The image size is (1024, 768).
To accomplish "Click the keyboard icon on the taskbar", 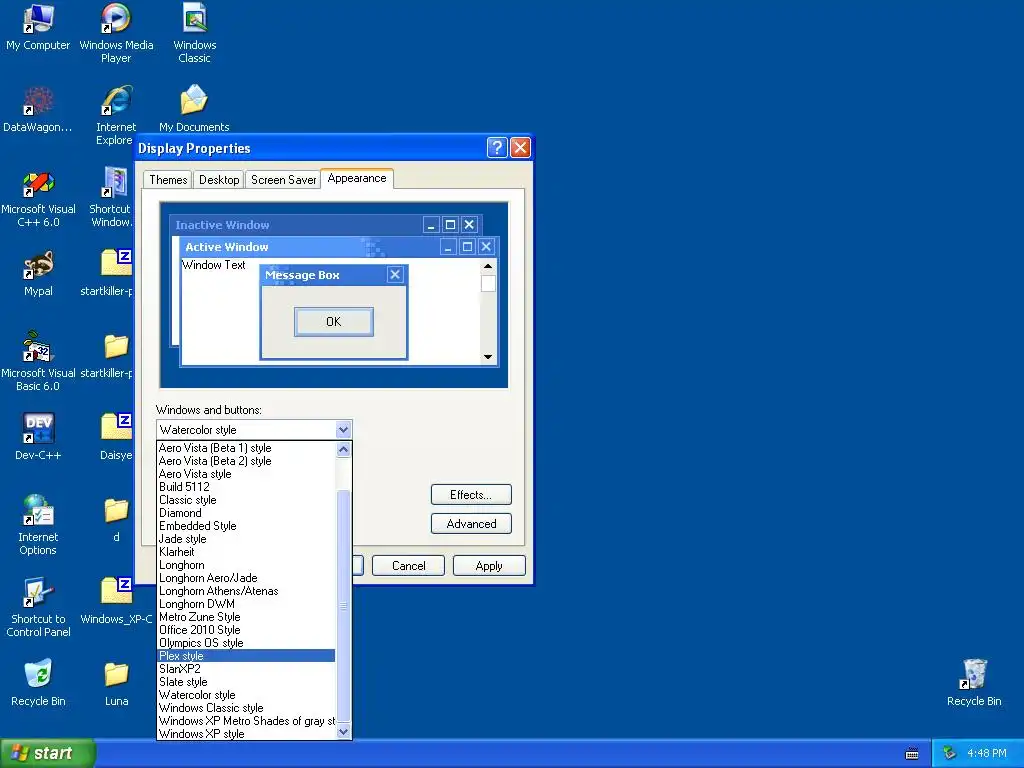I will click(x=912, y=754).
